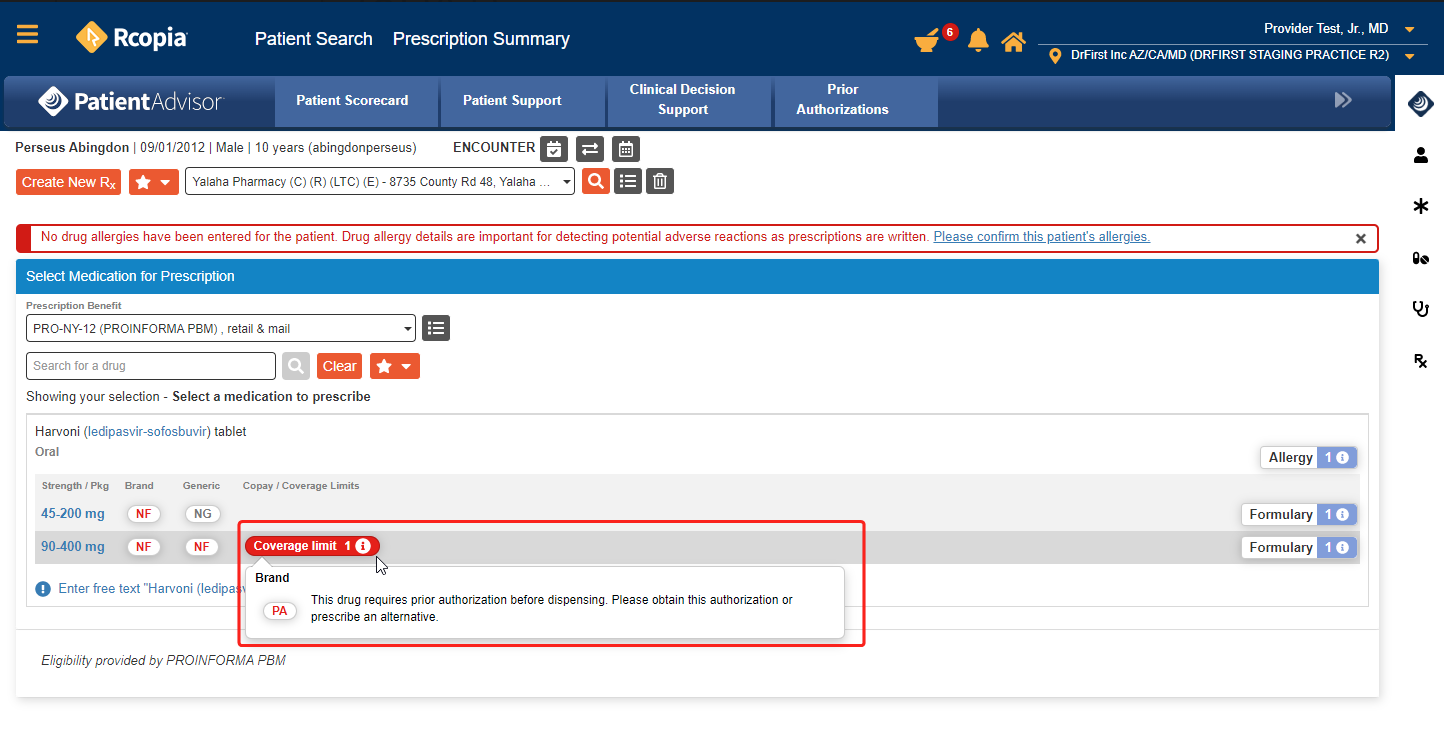Image resolution: width=1444 pixels, height=741 pixels.
Task: Click the NG generic badge for 45-200 mg
Action: point(203,514)
